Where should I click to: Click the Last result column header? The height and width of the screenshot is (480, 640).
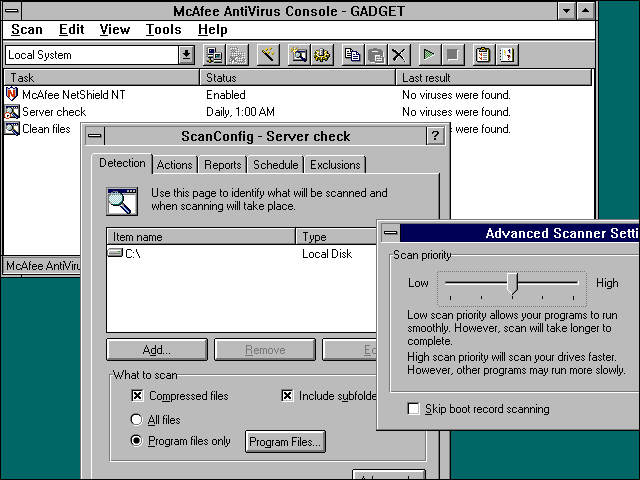(x=494, y=78)
